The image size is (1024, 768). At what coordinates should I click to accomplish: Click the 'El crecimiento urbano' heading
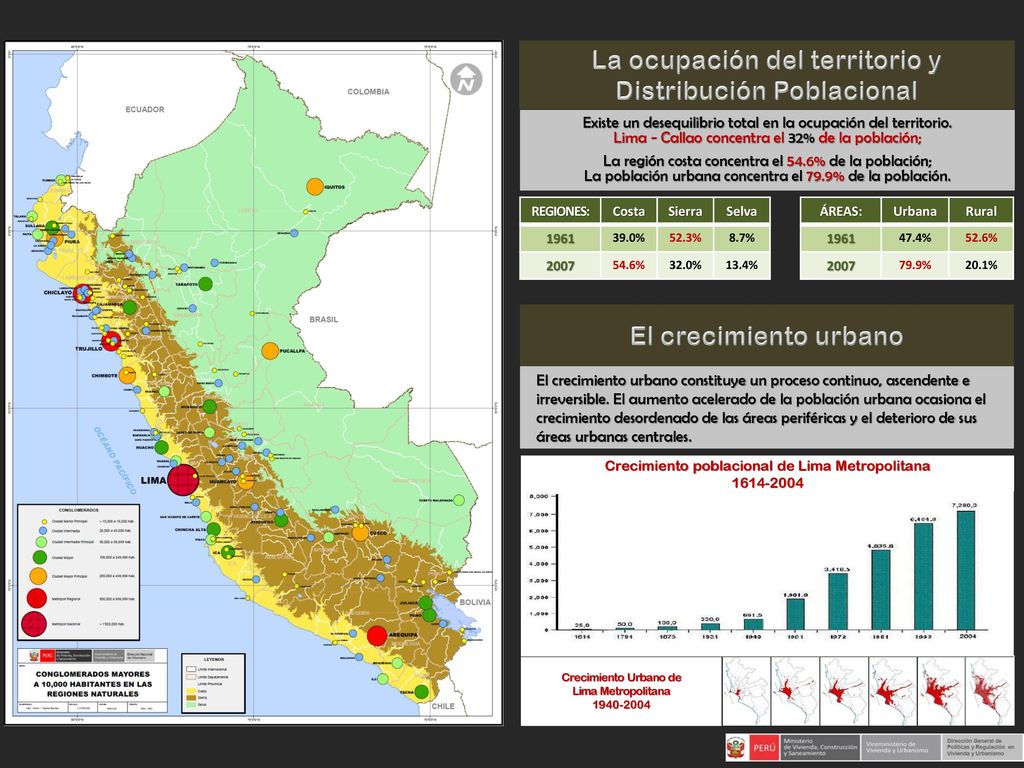pyautogui.click(x=767, y=336)
